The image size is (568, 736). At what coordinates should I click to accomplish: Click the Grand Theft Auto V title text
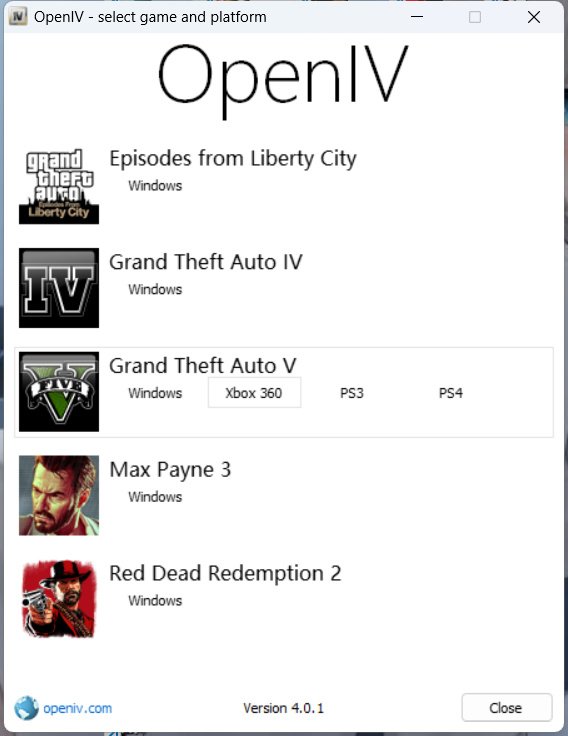pyautogui.click(x=203, y=366)
